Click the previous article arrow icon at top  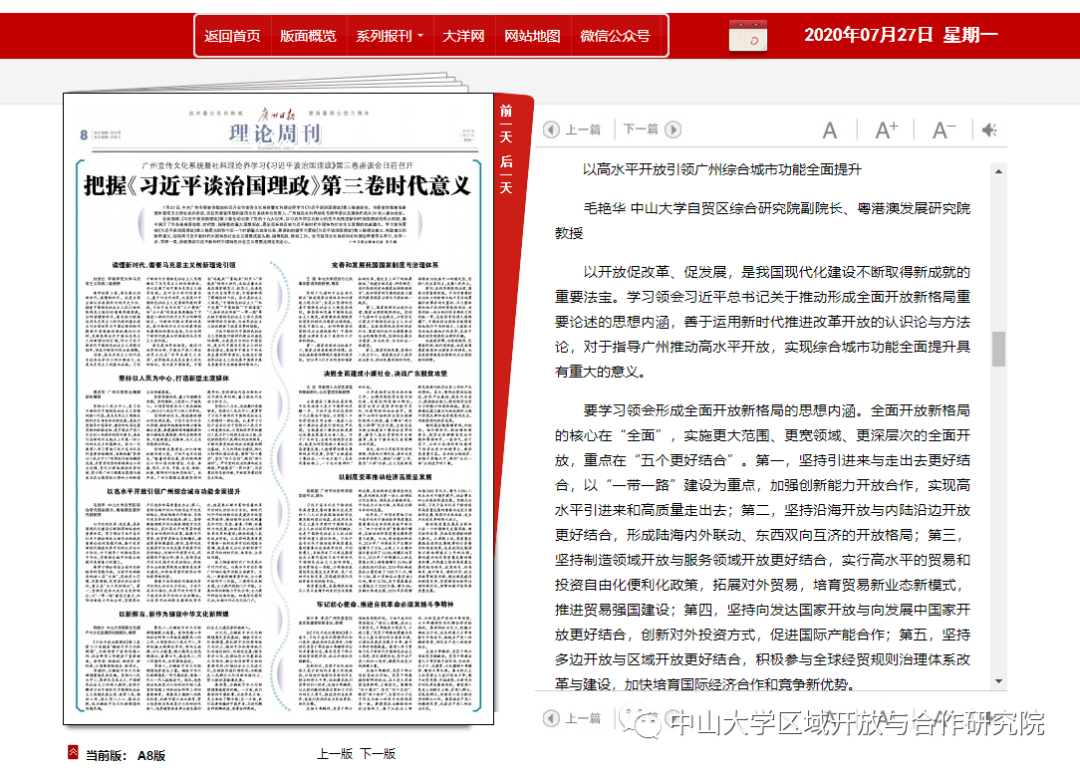coord(551,130)
